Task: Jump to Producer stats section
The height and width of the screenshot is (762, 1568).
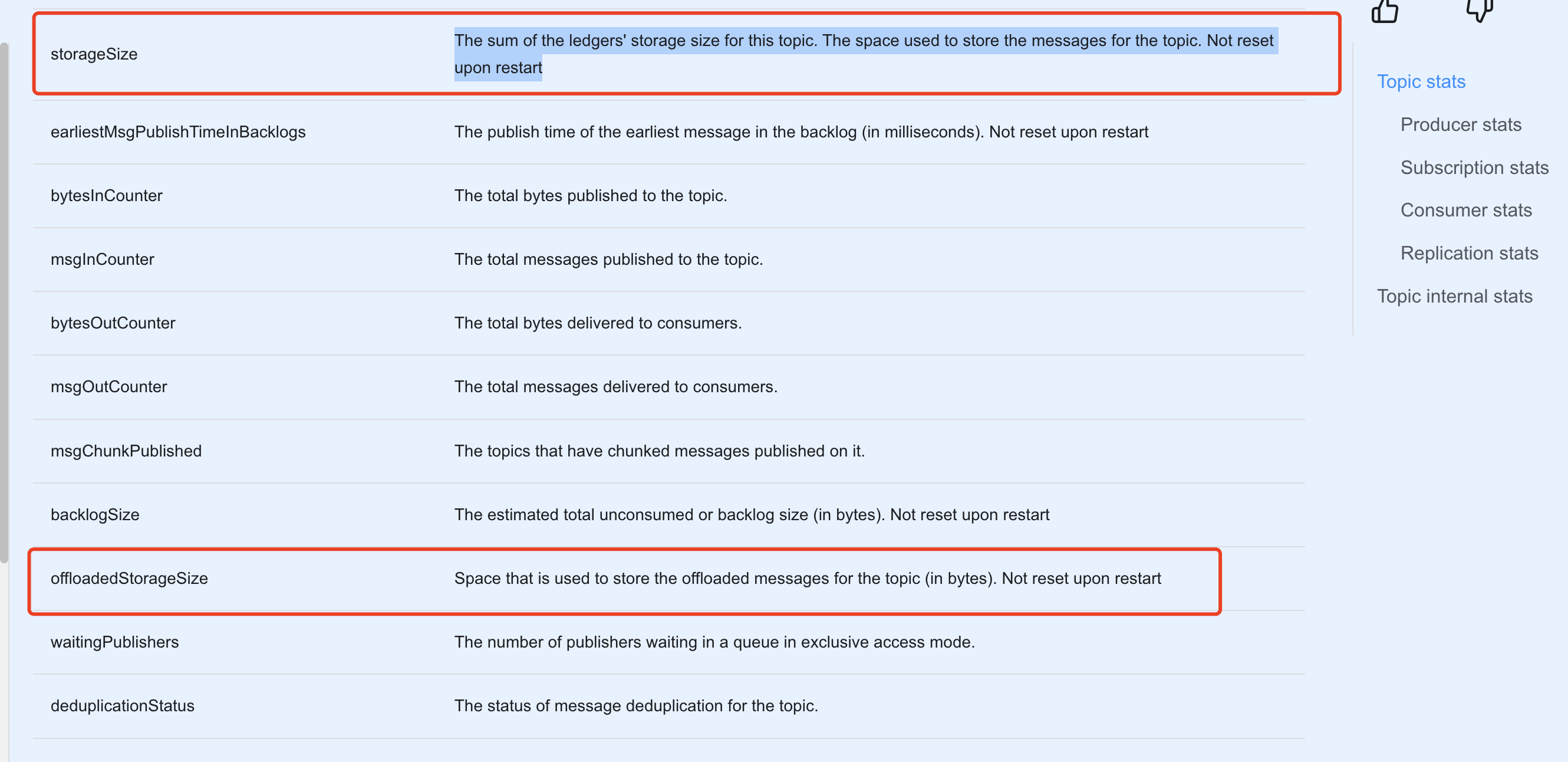Action: 1460,124
